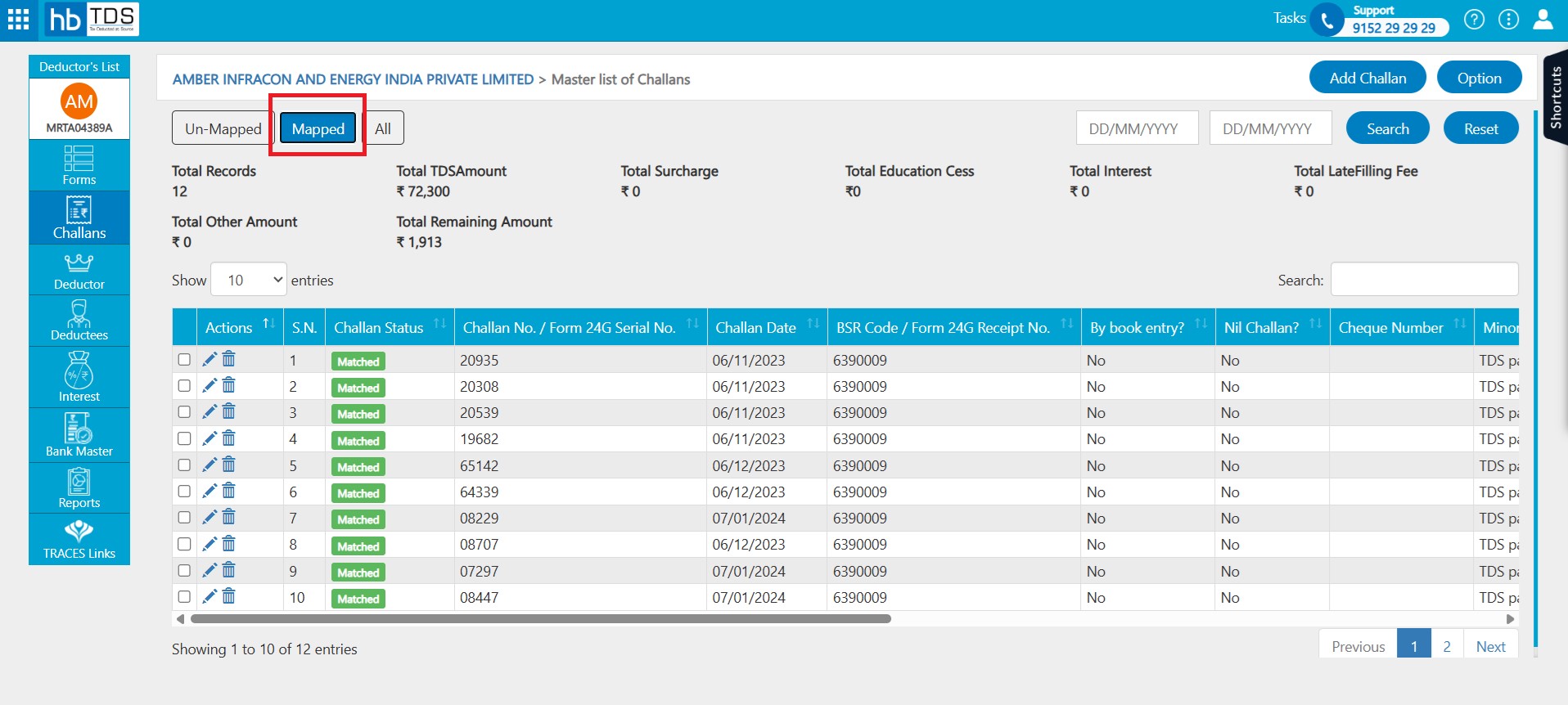Tick the checkbox for challan 08707
Screen dimensions: 1568x705
click(x=184, y=544)
